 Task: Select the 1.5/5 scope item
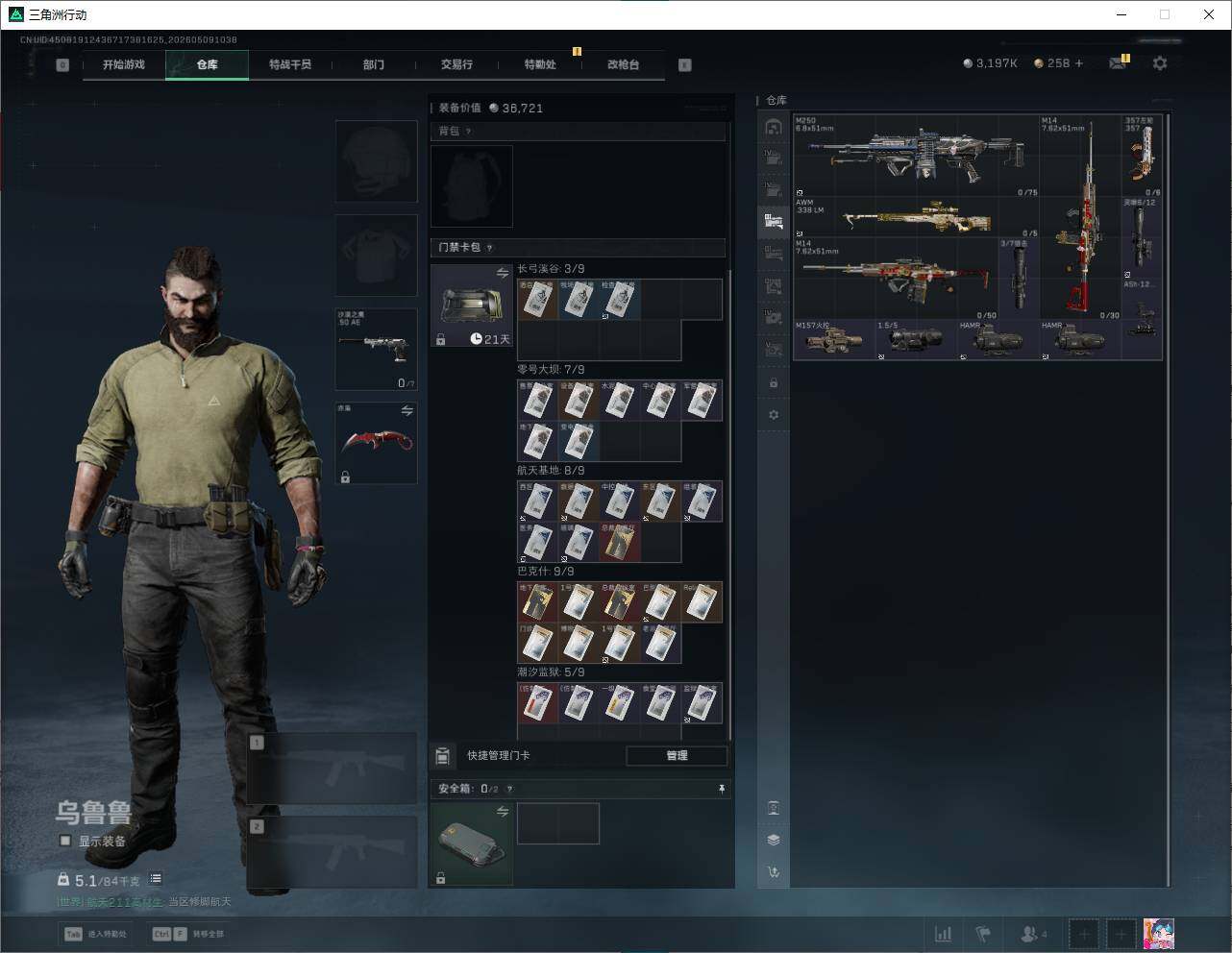click(x=916, y=340)
